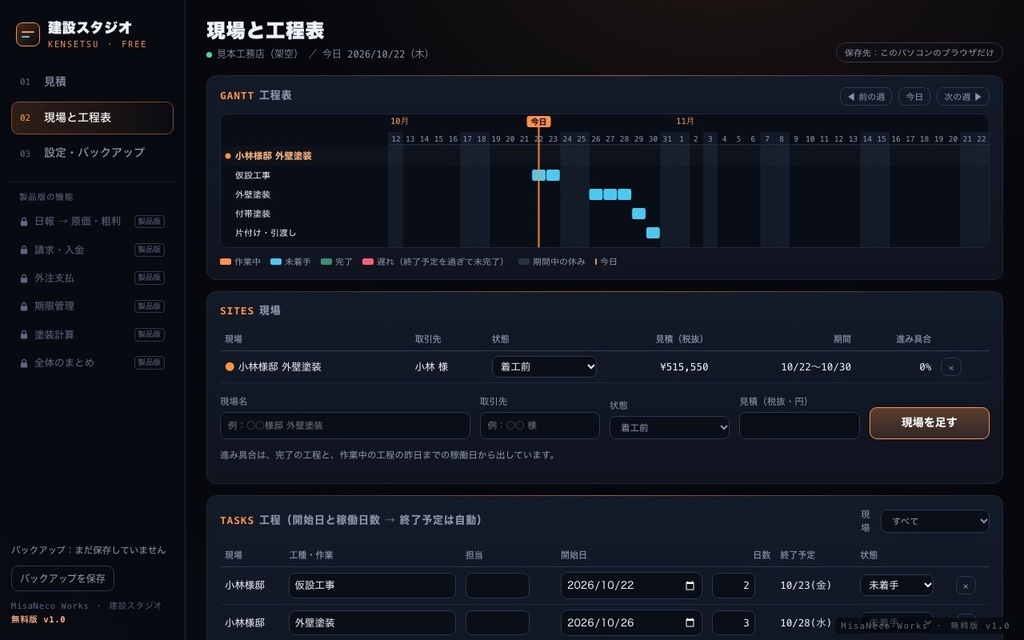Open 未着手 status dropdown for 仮設工事
Screen dimensions: 1024x640
click(897, 586)
